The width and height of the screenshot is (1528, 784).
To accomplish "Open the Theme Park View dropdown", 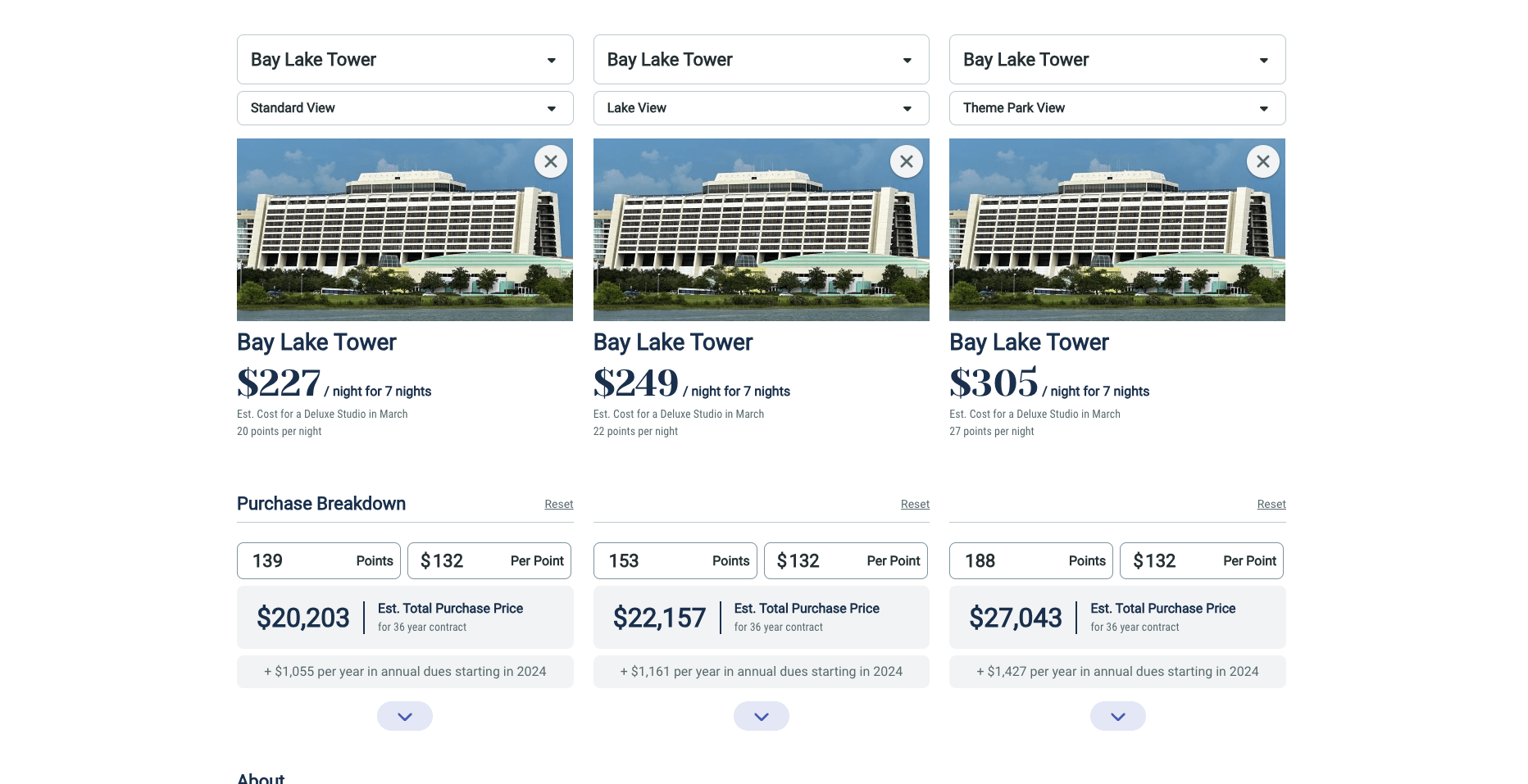I will (1117, 108).
